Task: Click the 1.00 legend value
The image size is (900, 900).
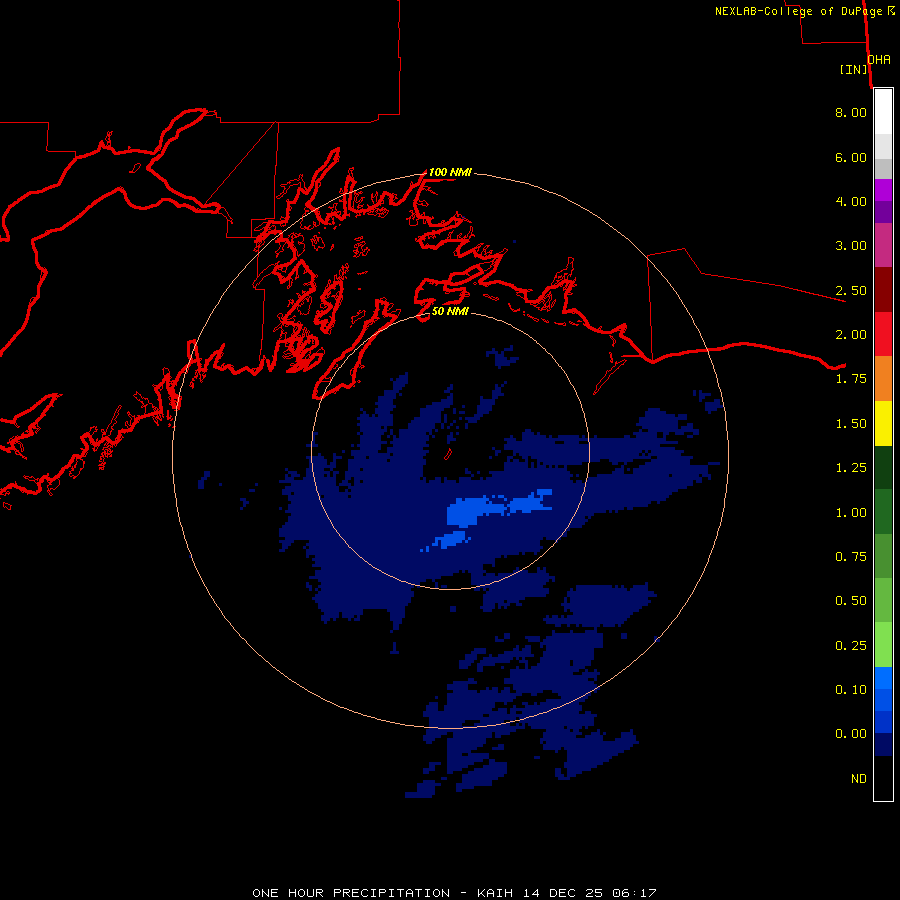Action: click(851, 513)
